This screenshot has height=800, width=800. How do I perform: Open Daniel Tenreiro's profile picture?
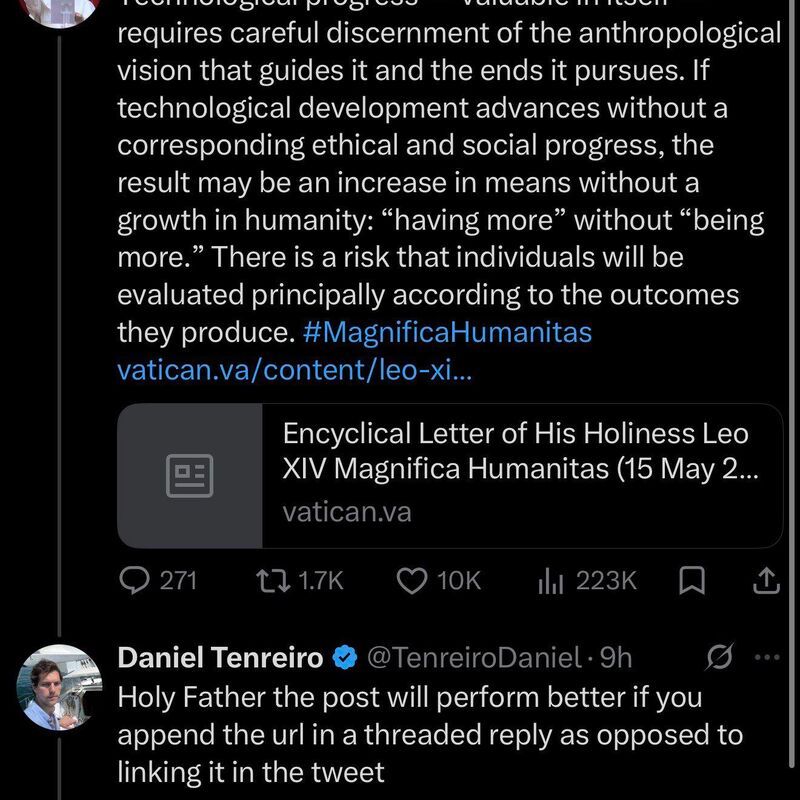point(59,688)
